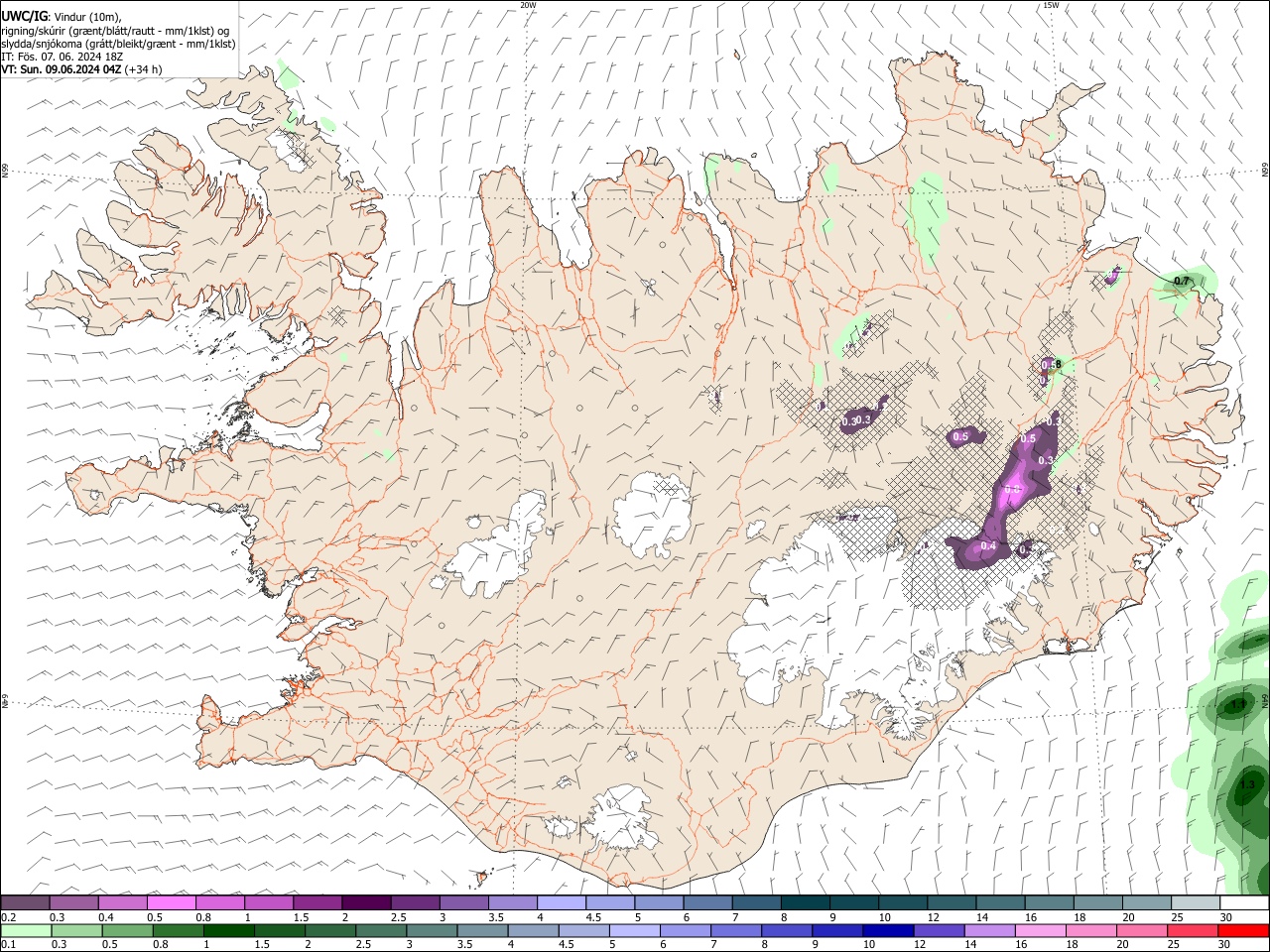Click the '20' label under the snow scale

tap(1128, 917)
